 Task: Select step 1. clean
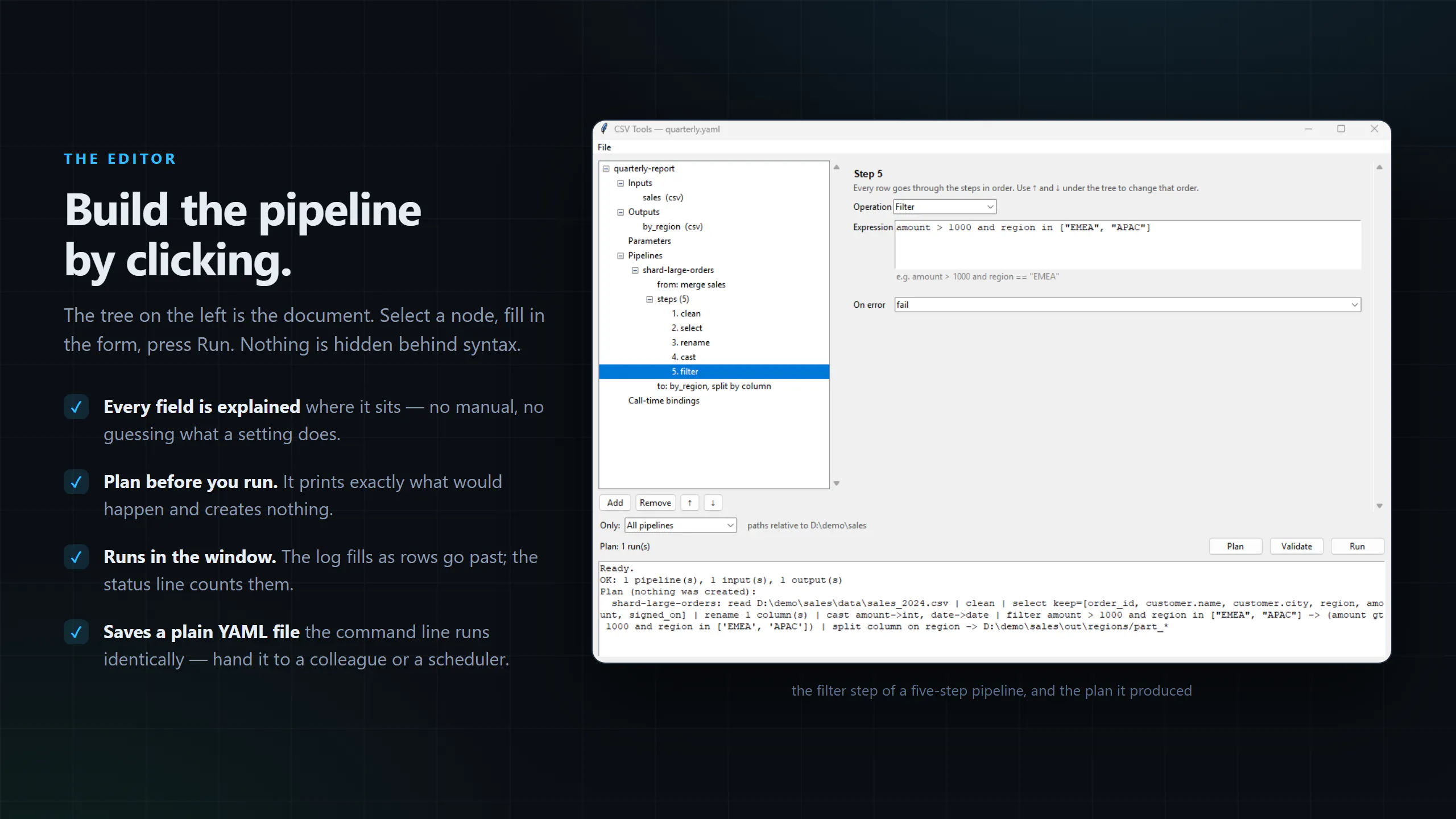click(x=686, y=313)
